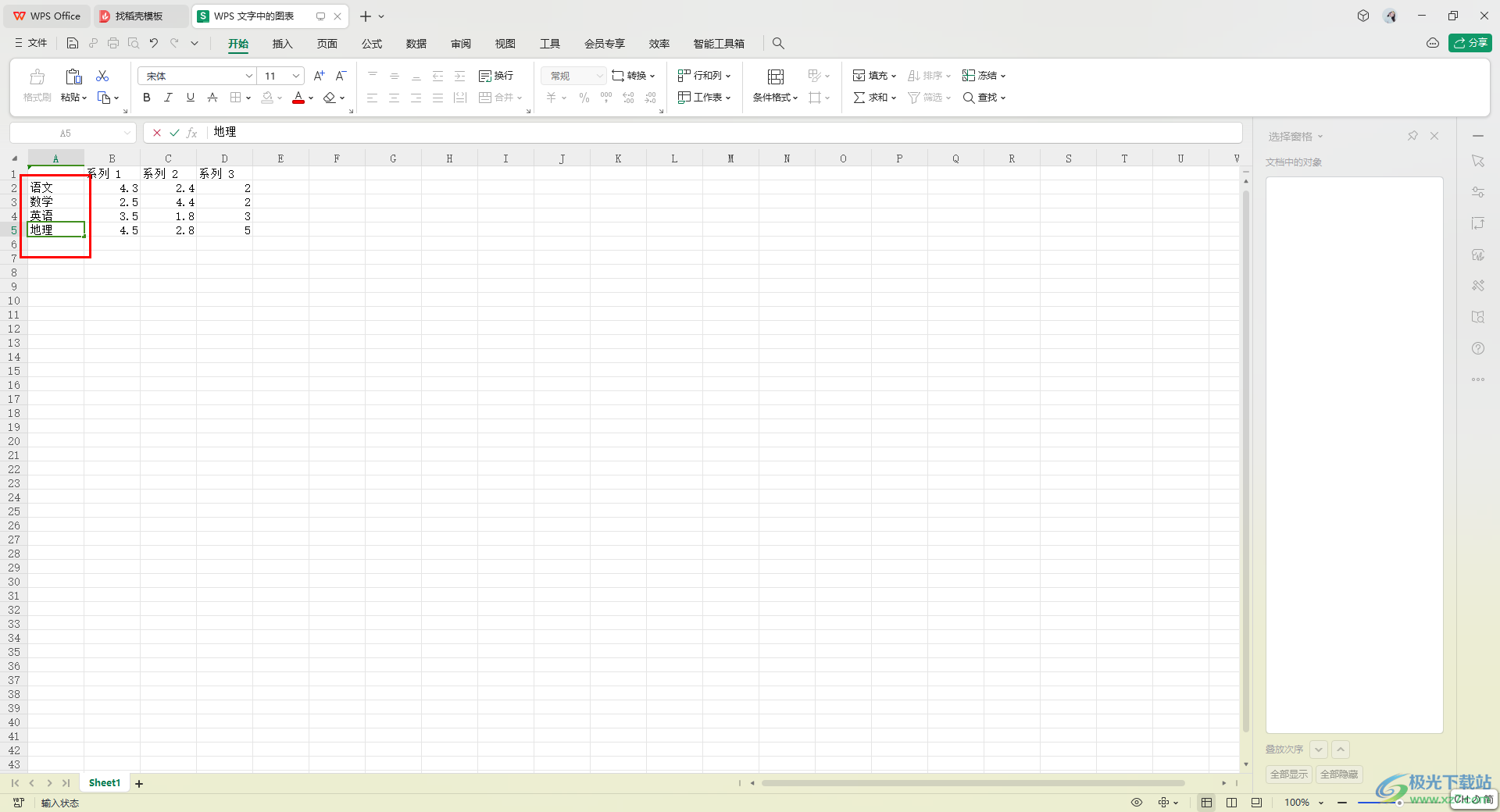This screenshot has height=812, width=1500.
Task: Increase font size with A+ icon
Action: pos(319,76)
